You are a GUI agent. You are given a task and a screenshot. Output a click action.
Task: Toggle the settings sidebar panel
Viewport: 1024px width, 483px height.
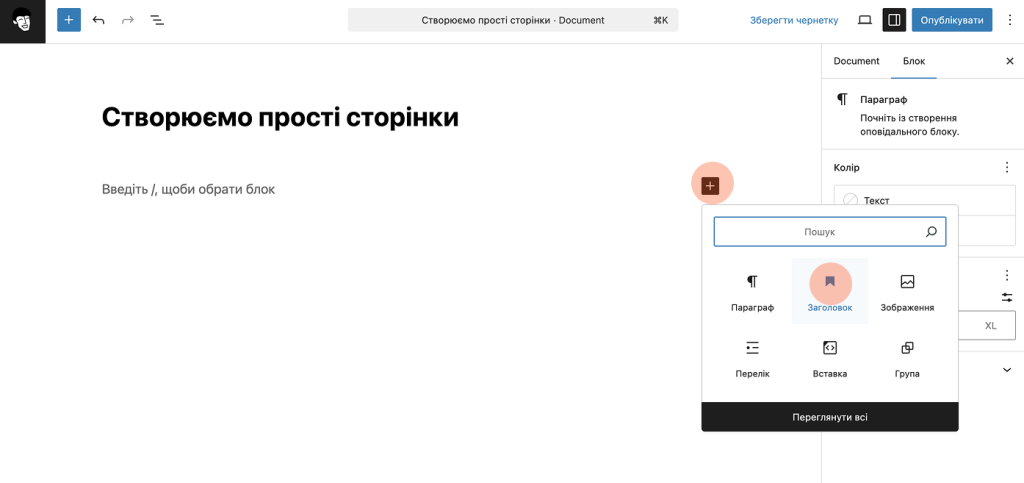click(894, 20)
